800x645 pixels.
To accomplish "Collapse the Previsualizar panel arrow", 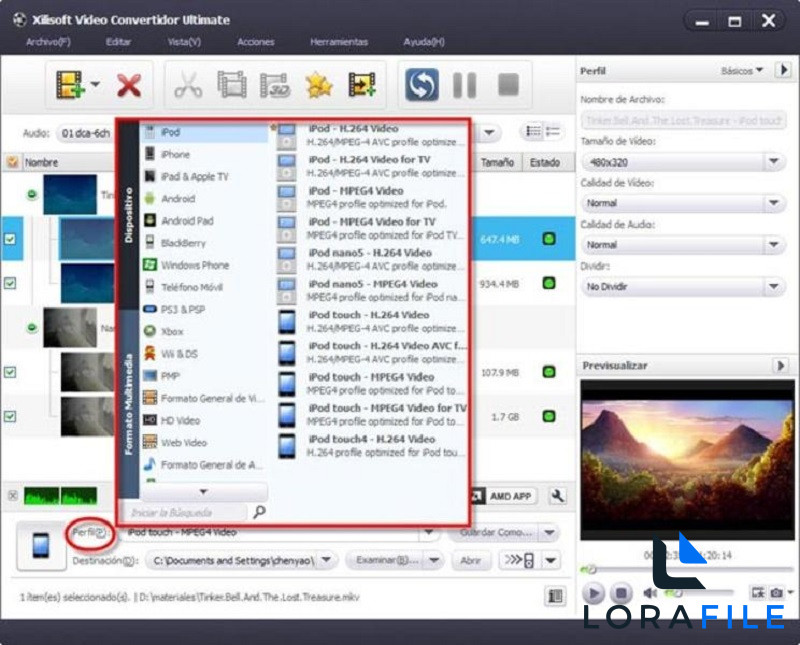I will click(780, 365).
